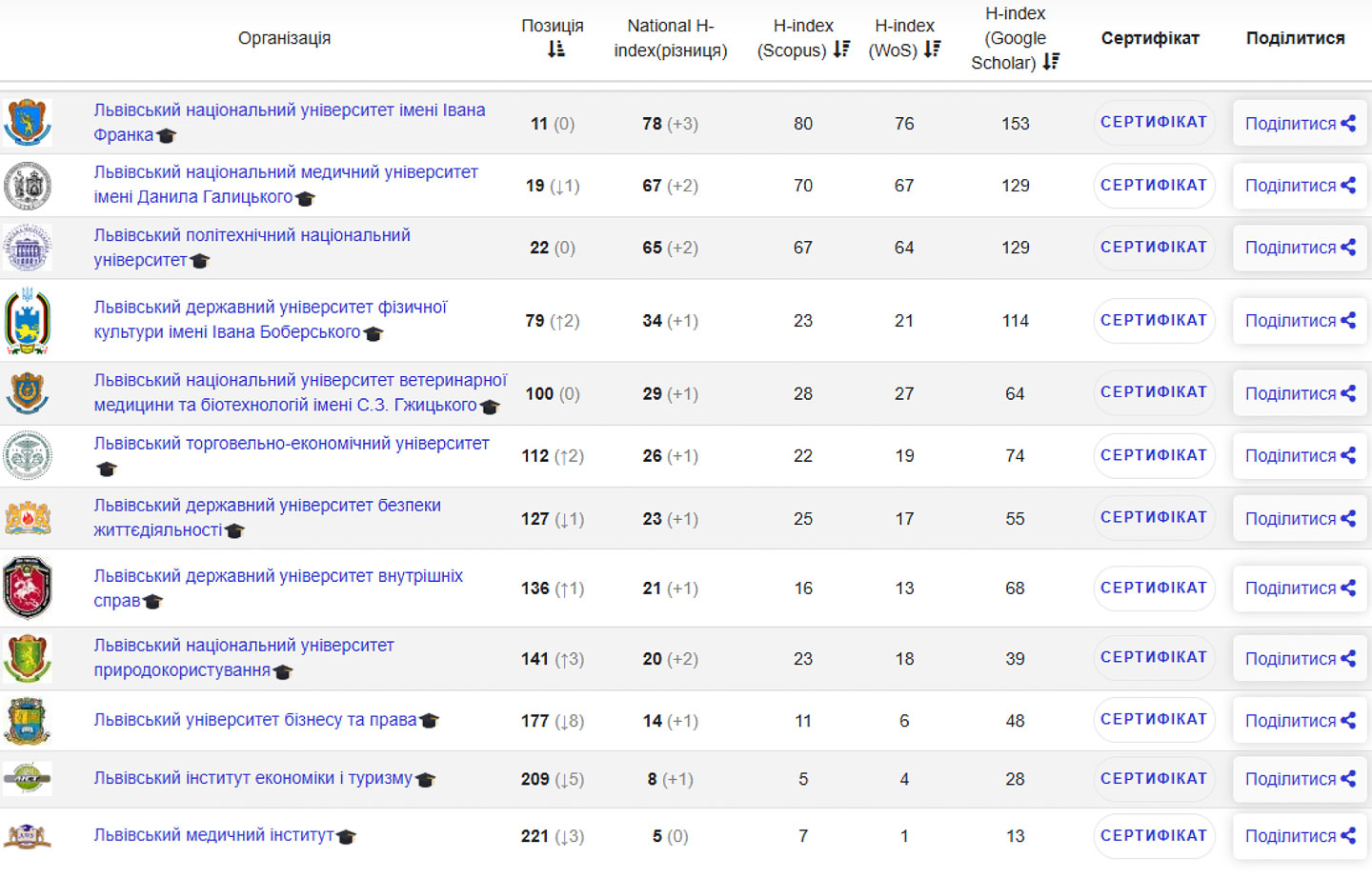Click graduation cap after природокористування
The image size is (1372, 878).
pos(283,671)
